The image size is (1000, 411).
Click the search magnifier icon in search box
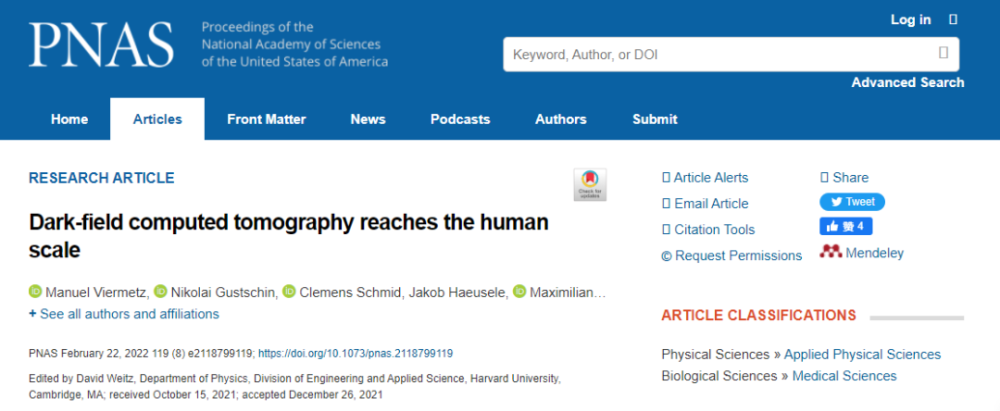click(x=944, y=53)
